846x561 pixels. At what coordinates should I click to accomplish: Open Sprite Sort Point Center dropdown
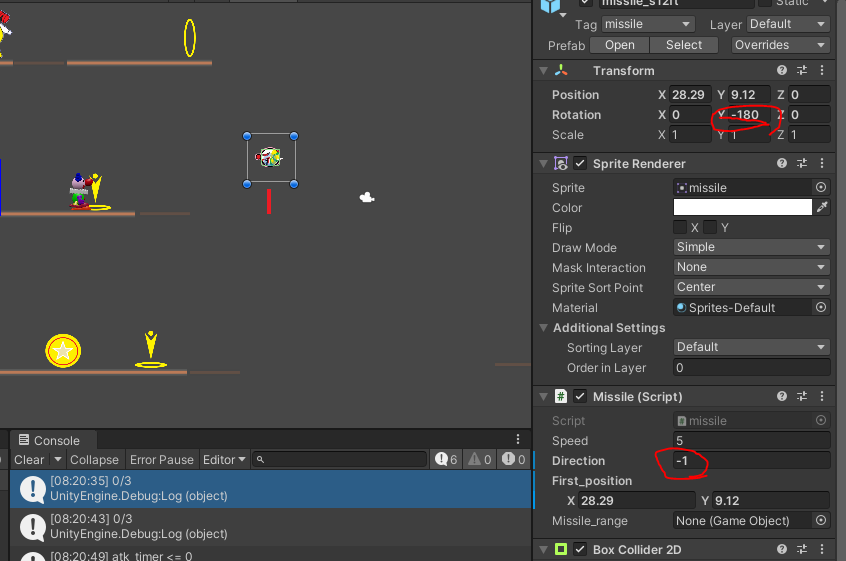(752, 287)
